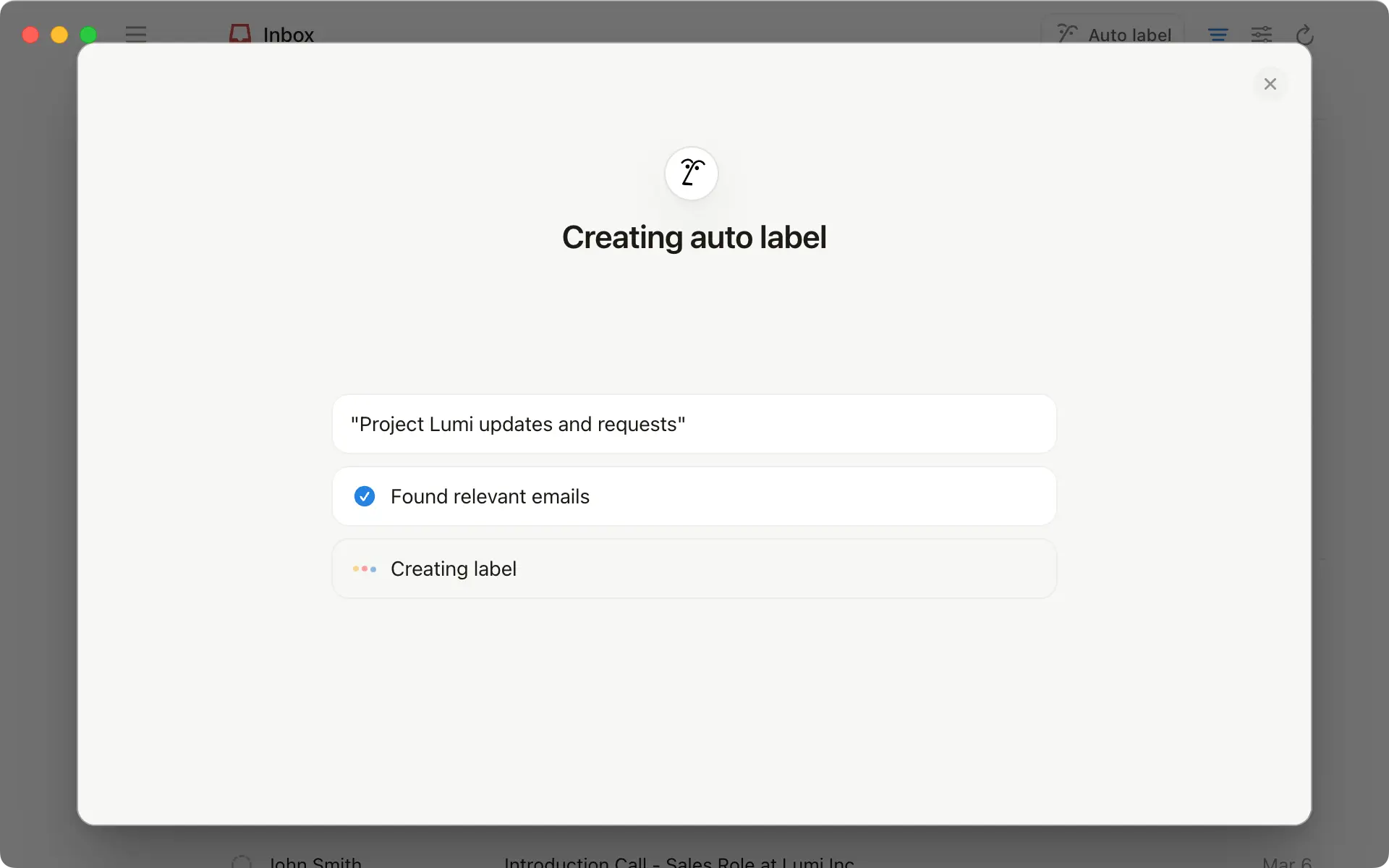Click the refresh icon in toolbar
Viewport: 1389px width, 868px height.
point(1304,34)
